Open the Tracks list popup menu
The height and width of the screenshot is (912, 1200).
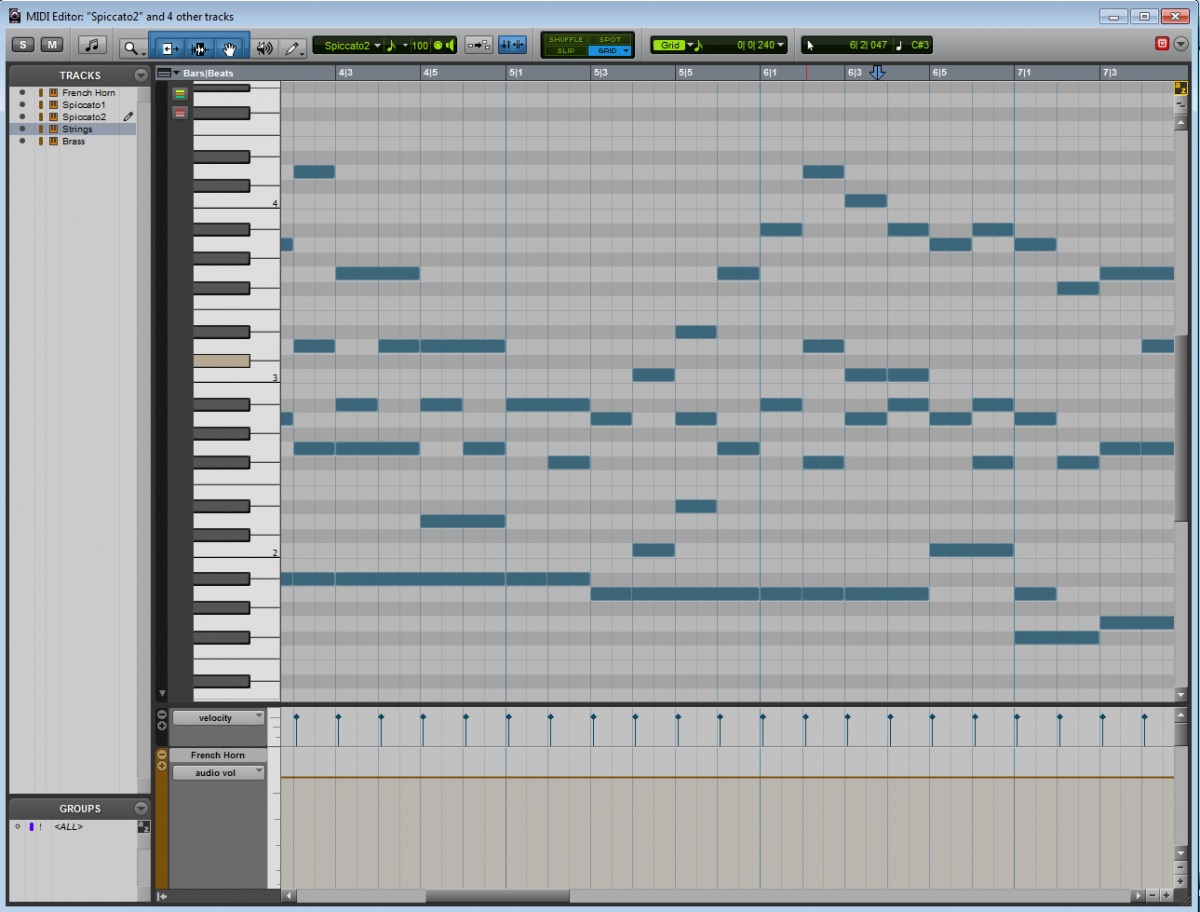[141, 75]
